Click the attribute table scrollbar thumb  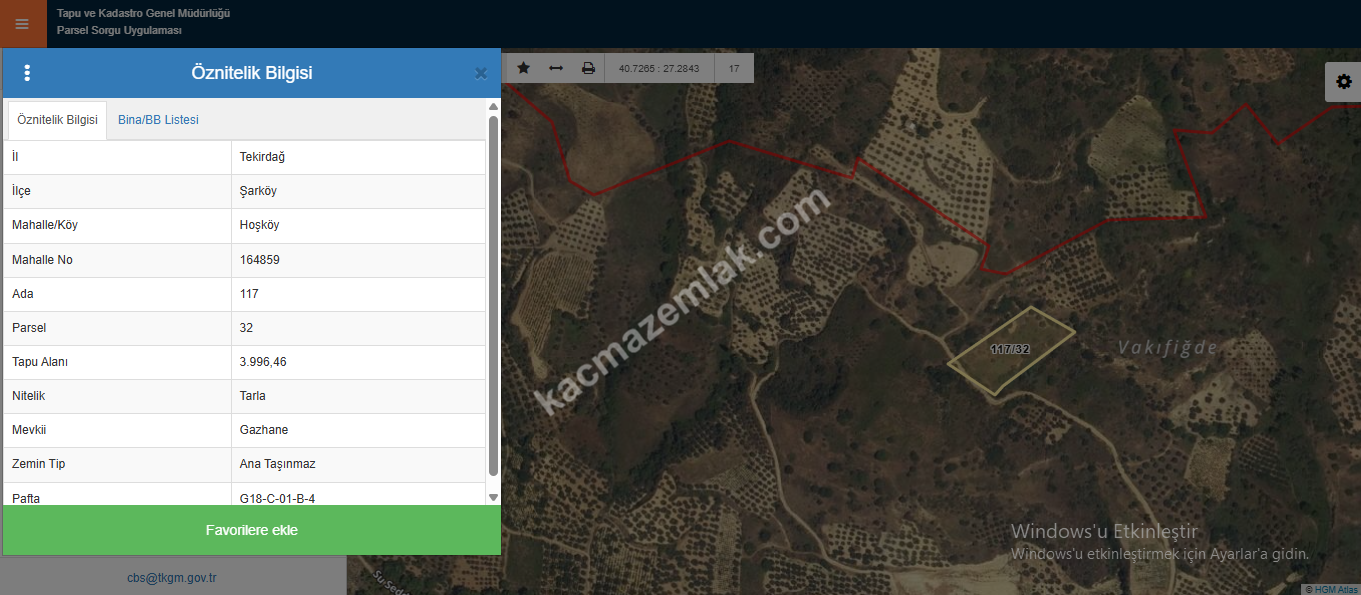(x=493, y=296)
